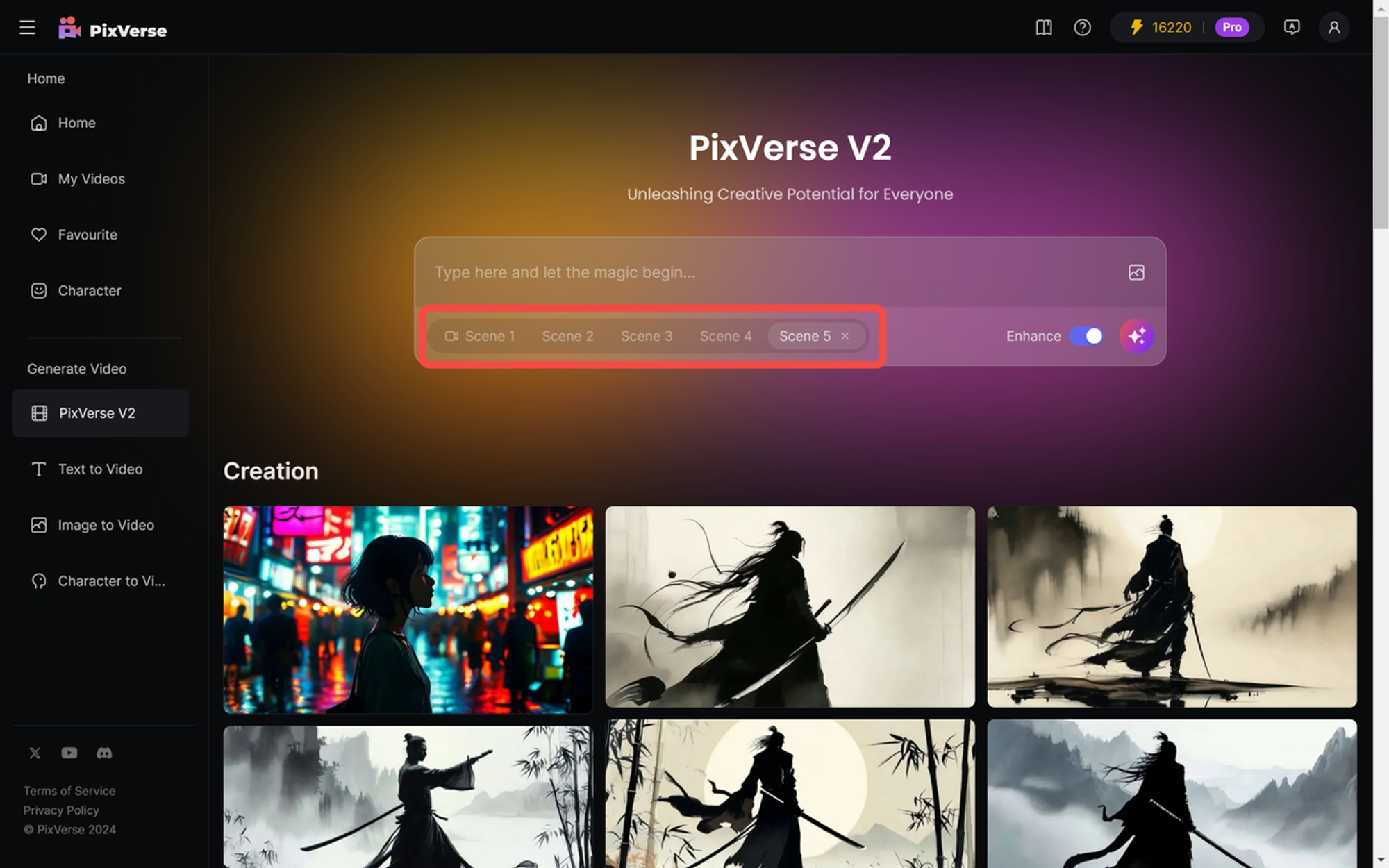Image resolution: width=1389 pixels, height=868 pixels.
Task: Select Scene 2 tab
Action: [x=567, y=336]
